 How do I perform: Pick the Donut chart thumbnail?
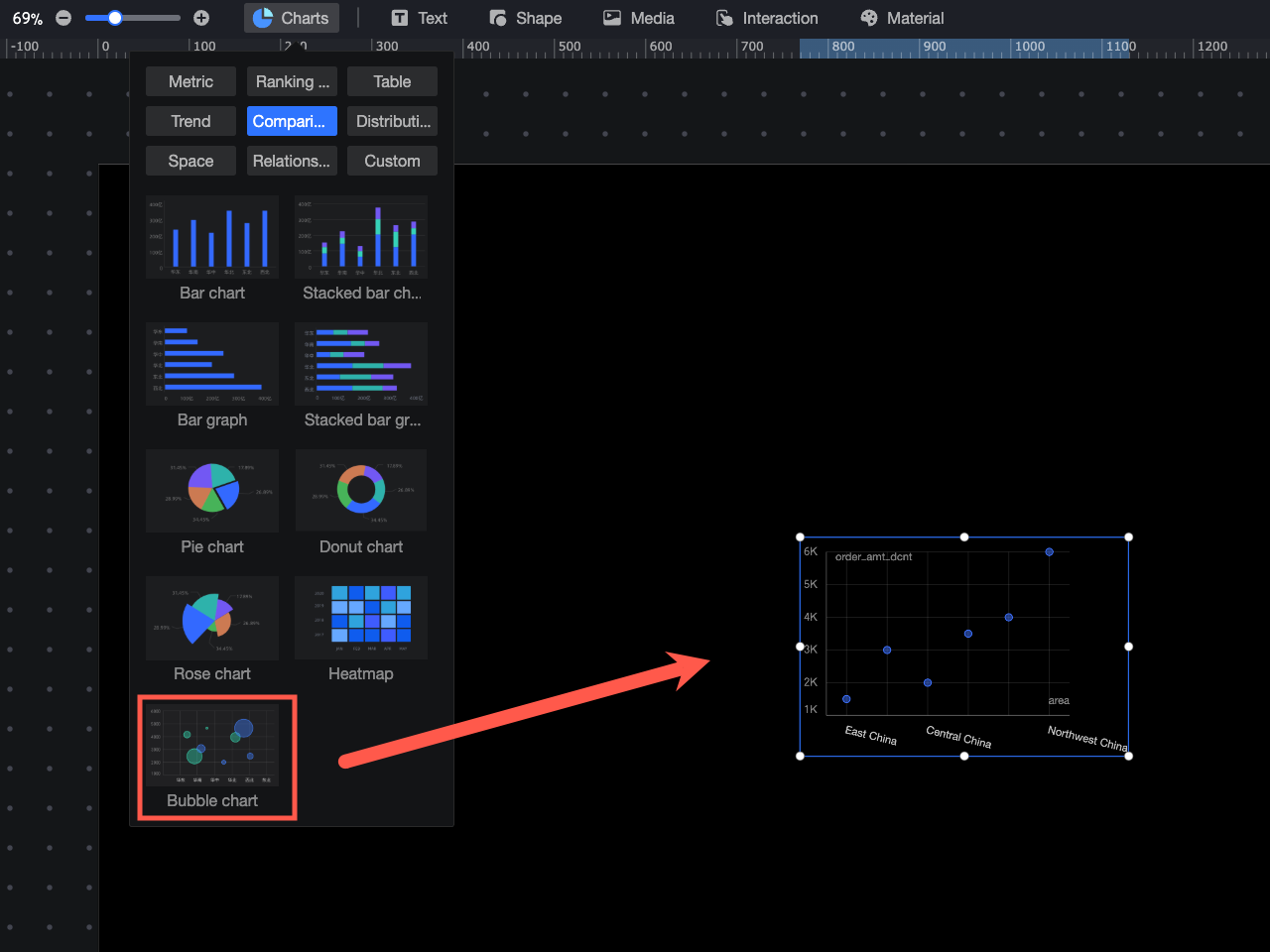pos(361,491)
